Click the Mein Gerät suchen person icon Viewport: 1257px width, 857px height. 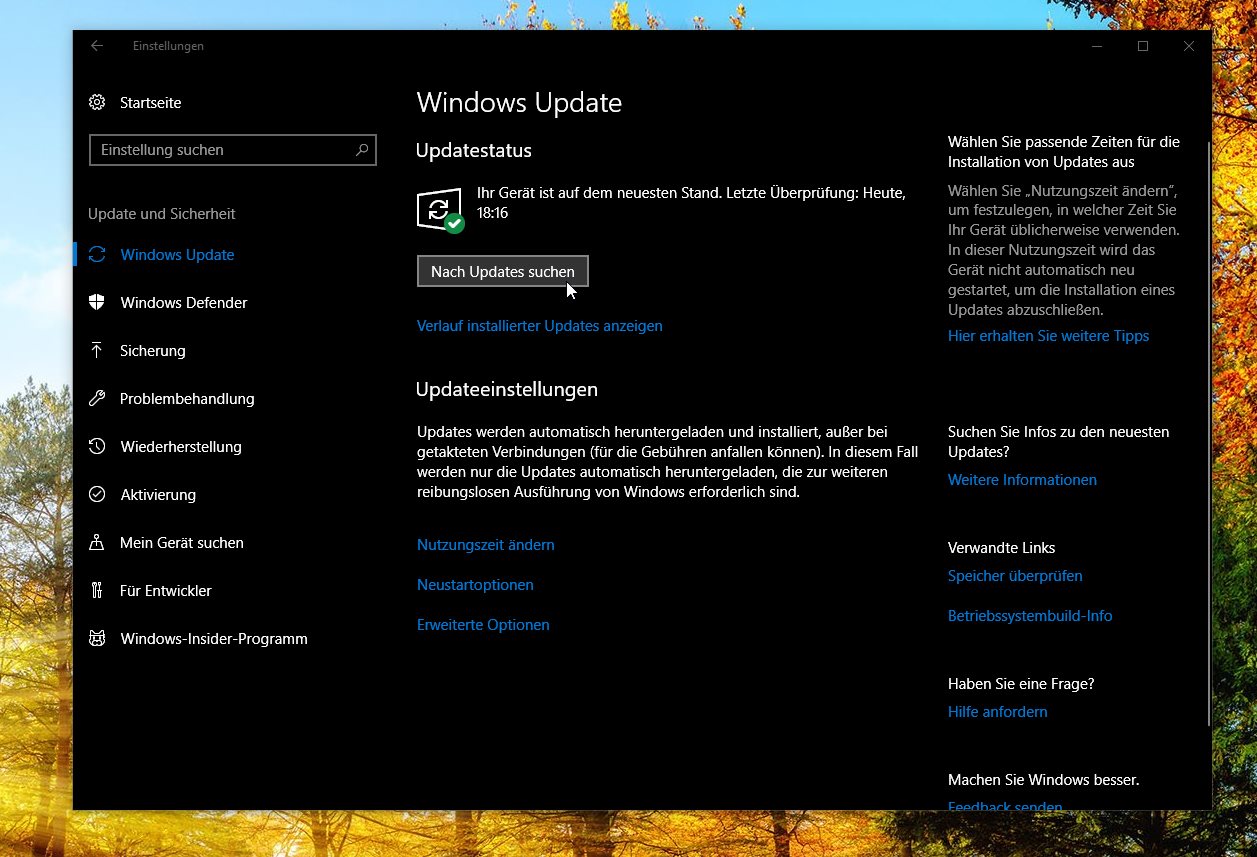97,543
